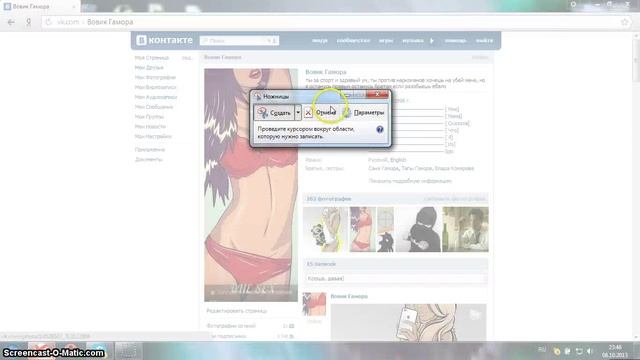Click the clock in the system tray
Image resolution: width=640 pixels, height=360 pixels.
click(615, 351)
